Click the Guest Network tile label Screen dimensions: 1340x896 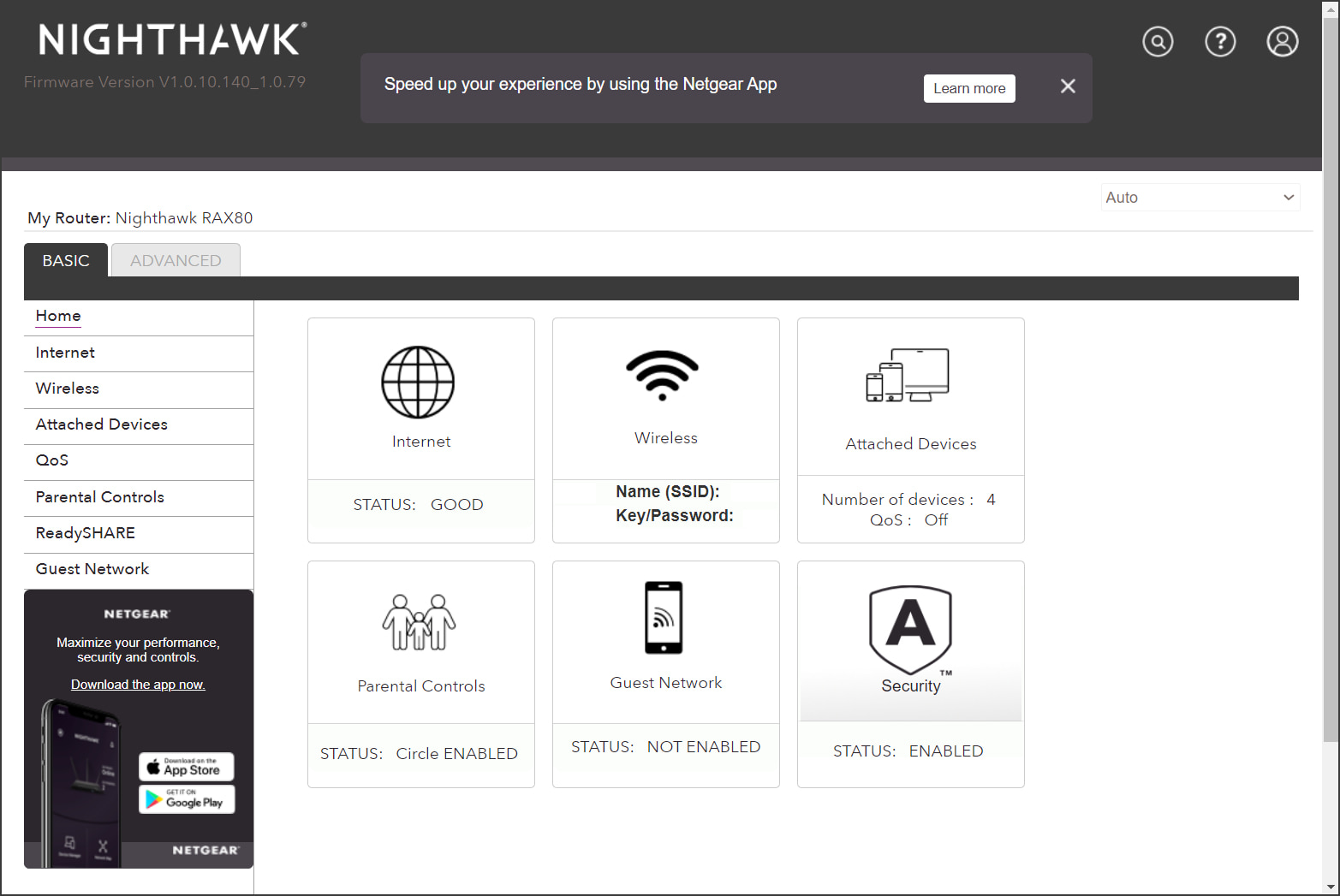tap(666, 683)
